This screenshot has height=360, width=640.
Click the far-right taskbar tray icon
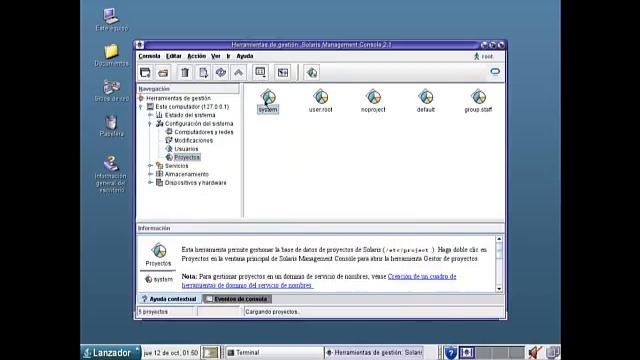[x=553, y=352]
